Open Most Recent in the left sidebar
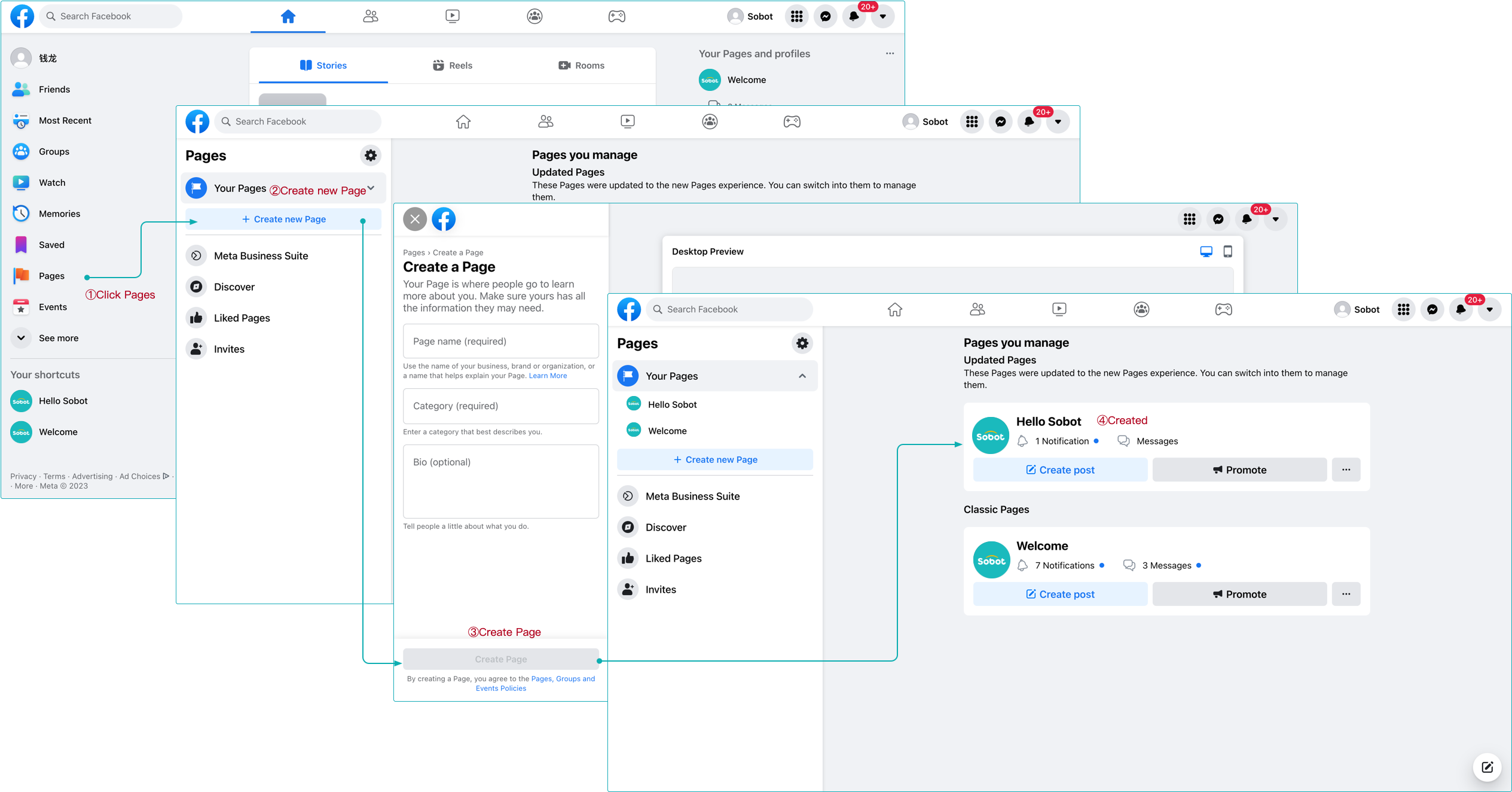Screen dimensions: 1512x792 click(x=65, y=120)
